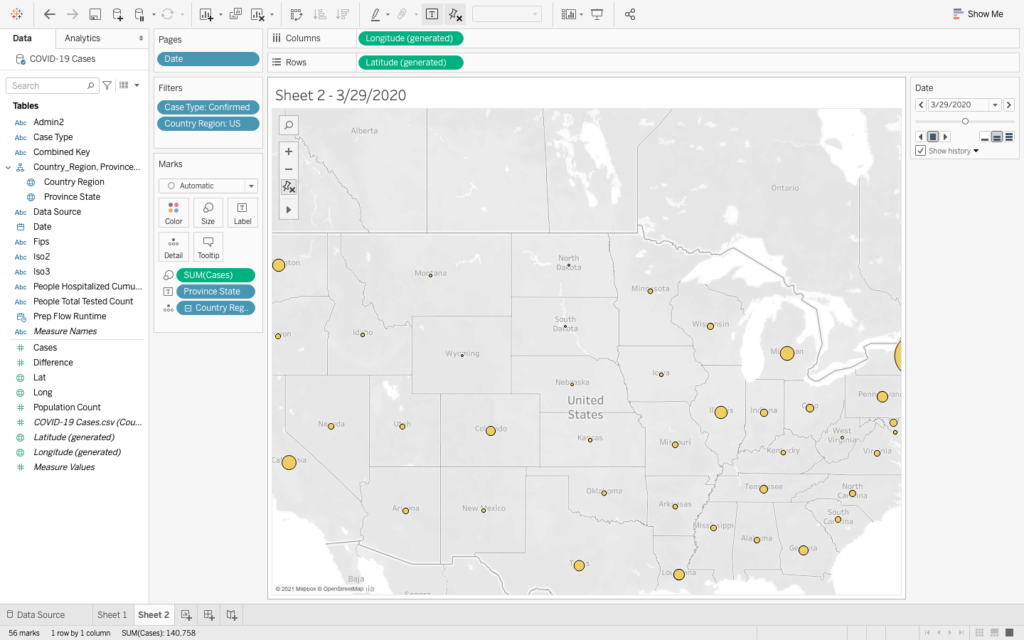Toggle the Show Mark Labels toolbar button
The image size is (1024, 640).
431,14
